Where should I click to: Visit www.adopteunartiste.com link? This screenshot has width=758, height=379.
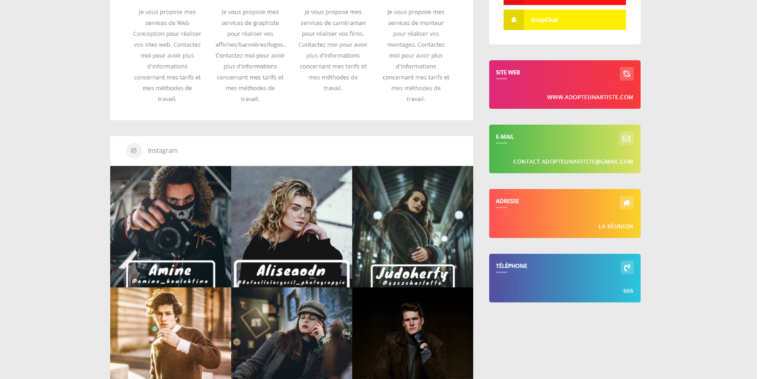click(x=590, y=97)
